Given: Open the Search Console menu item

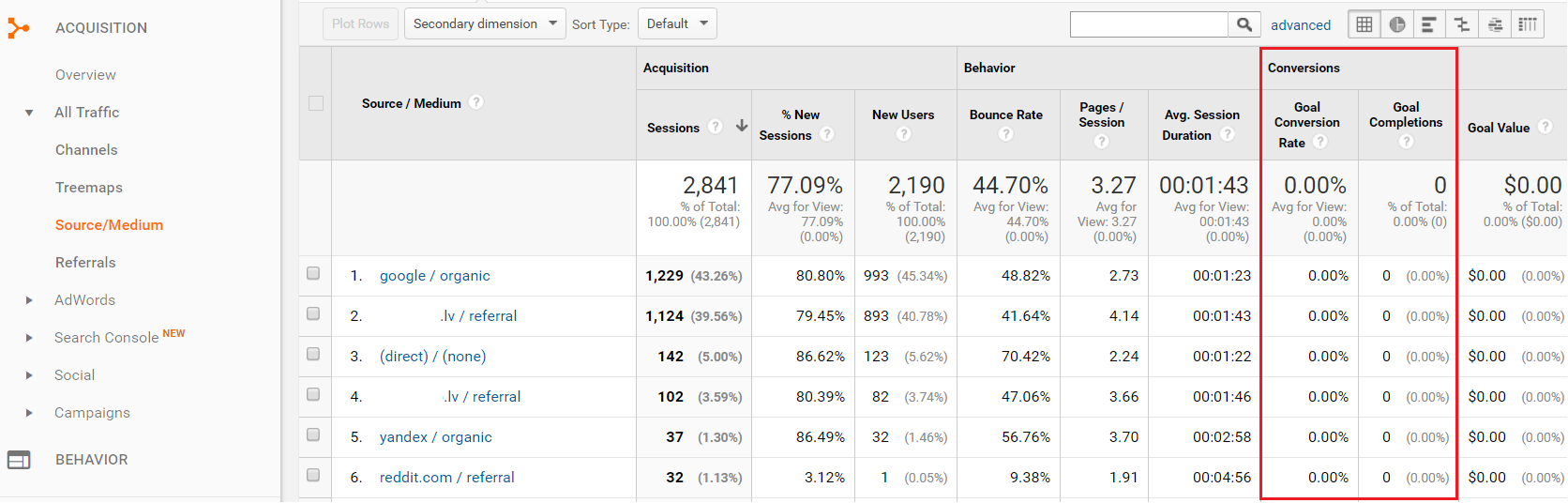Looking at the screenshot, I should [x=107, y=338].
